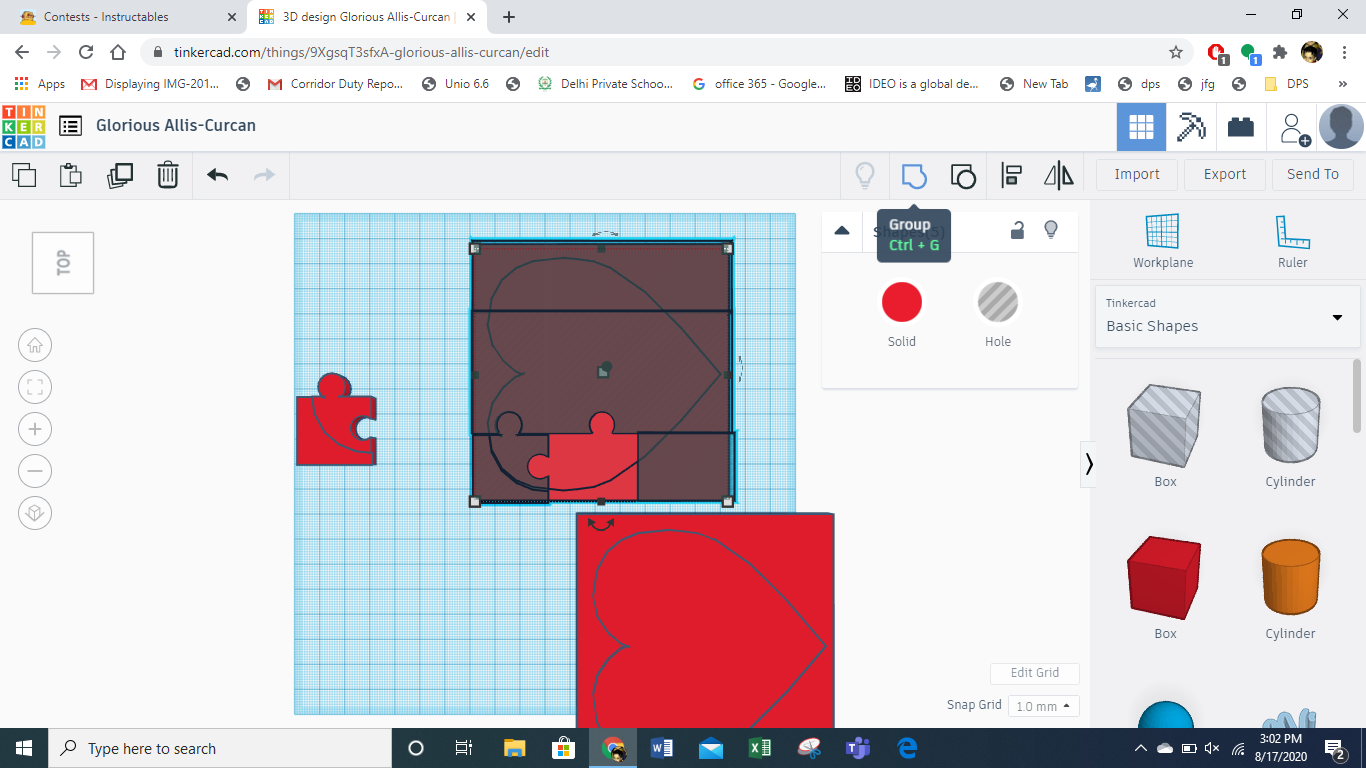Fit all shapes in view
The height and width of the screenshot is (768, 1366).
coord(35,388)
